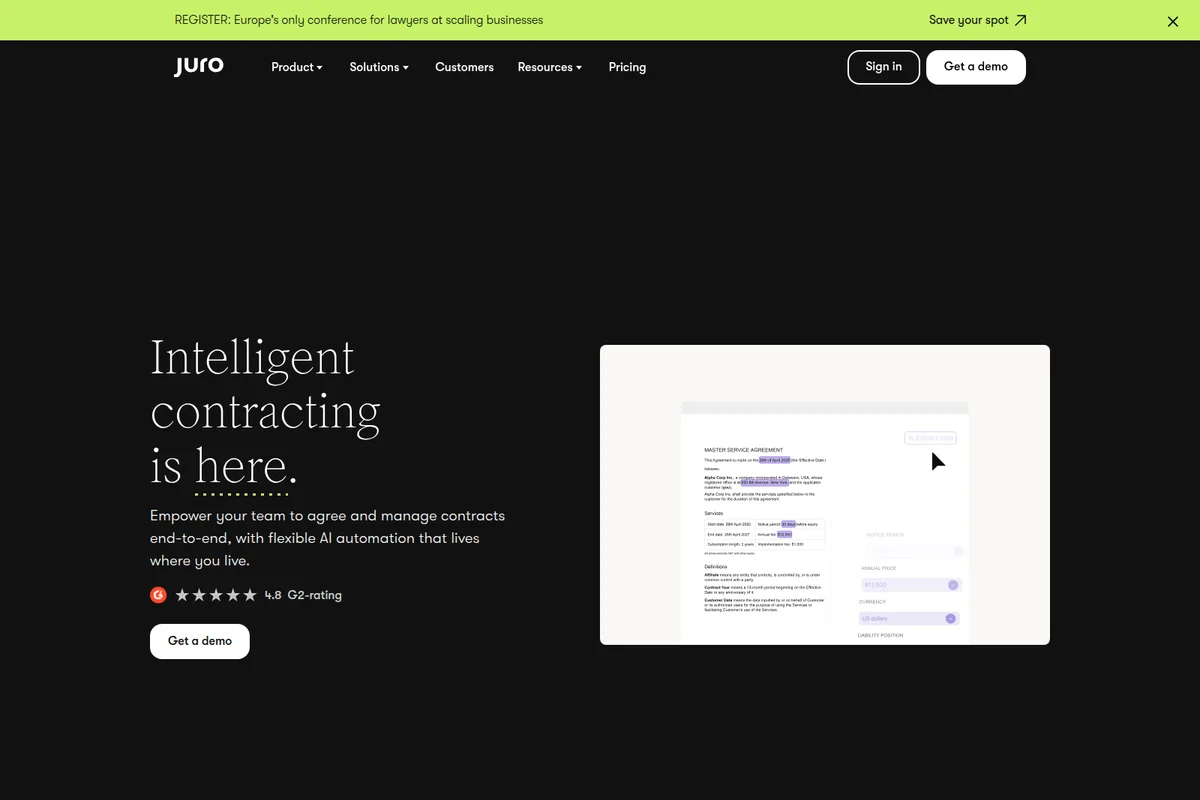Screen dimensions: 1200x800
Task: Click Get a demo in the top navigation
Action: [975, 67]
